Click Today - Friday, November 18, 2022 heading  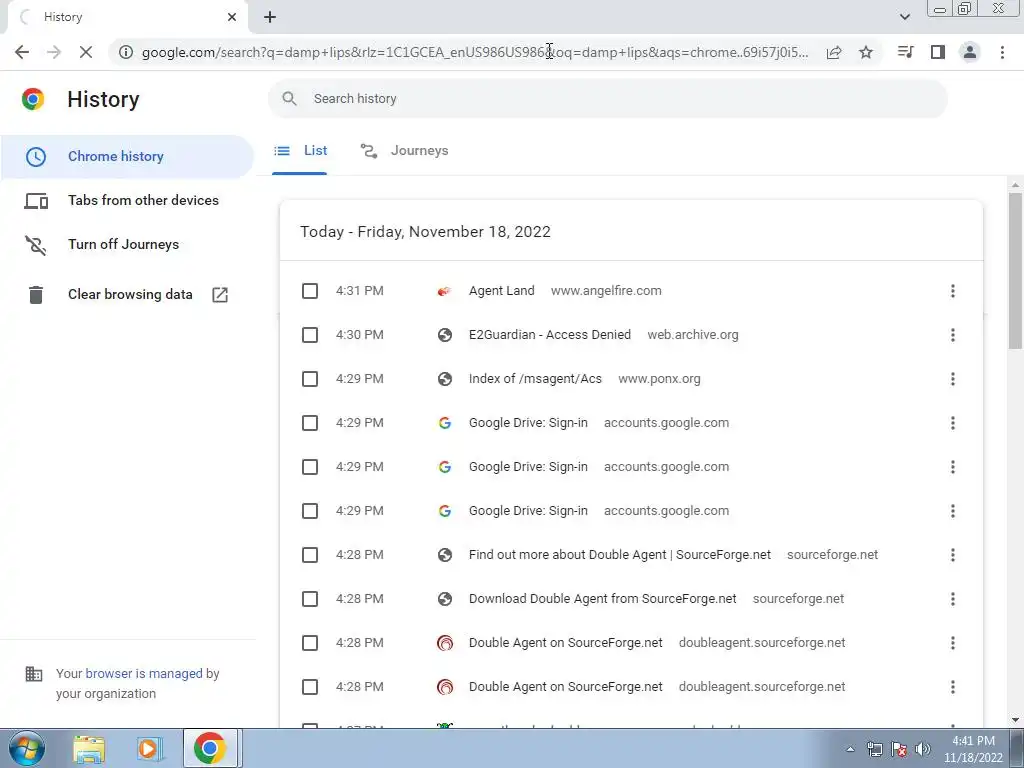pos(425,232)
